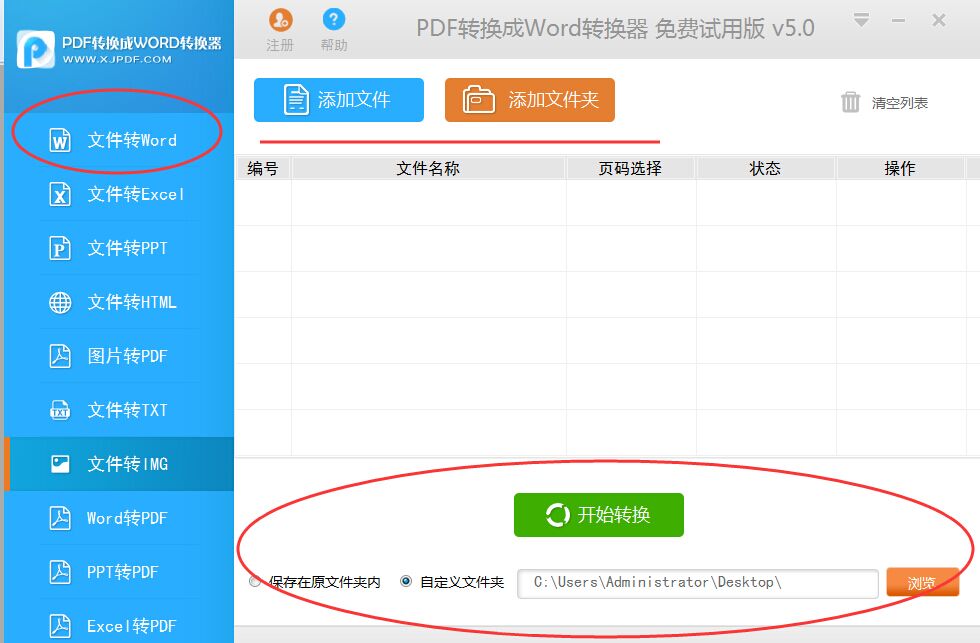
Task: Click the 添加文件夹 button
Action: tap(530, 100)
